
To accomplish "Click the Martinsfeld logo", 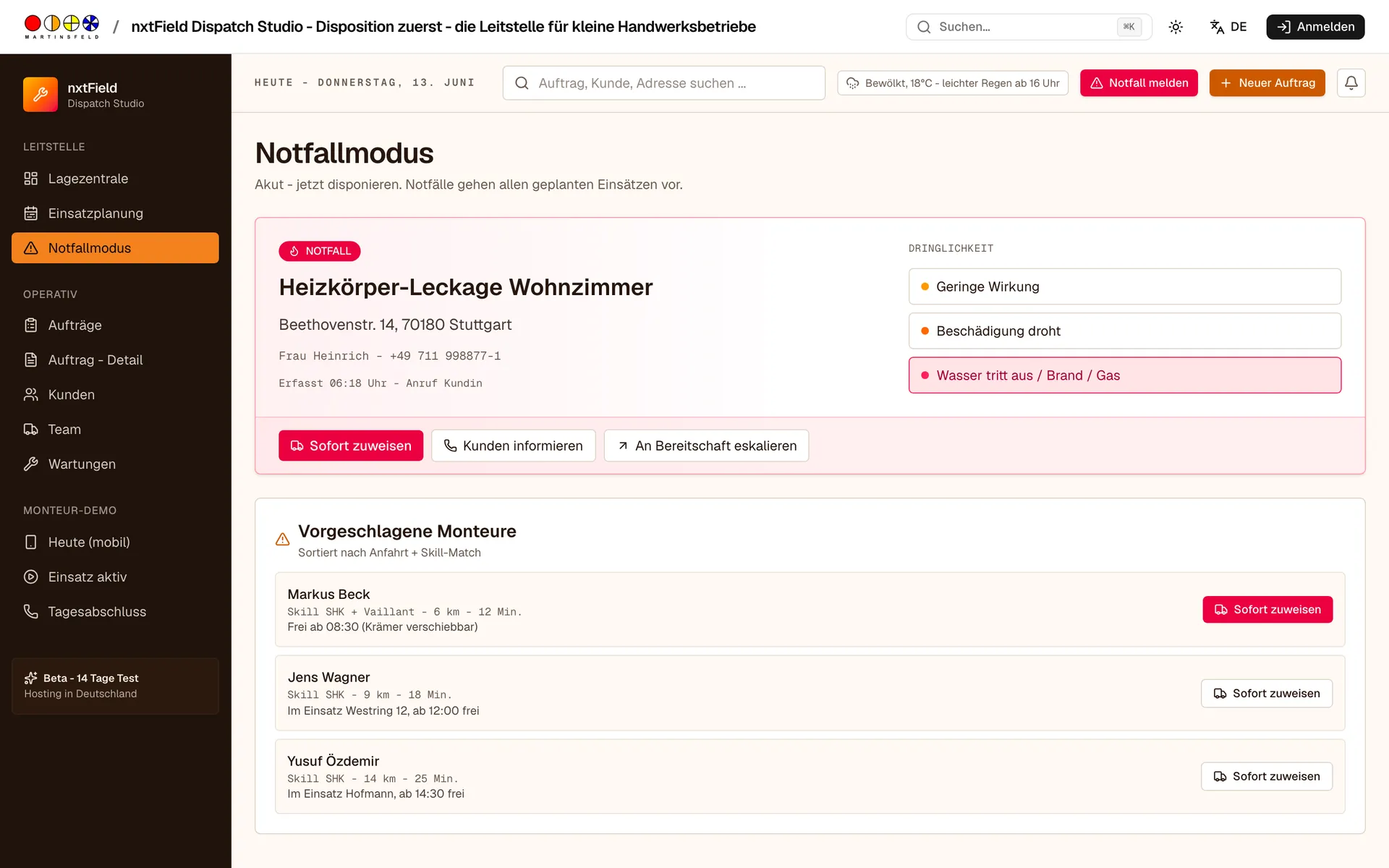I will [61, 27].
